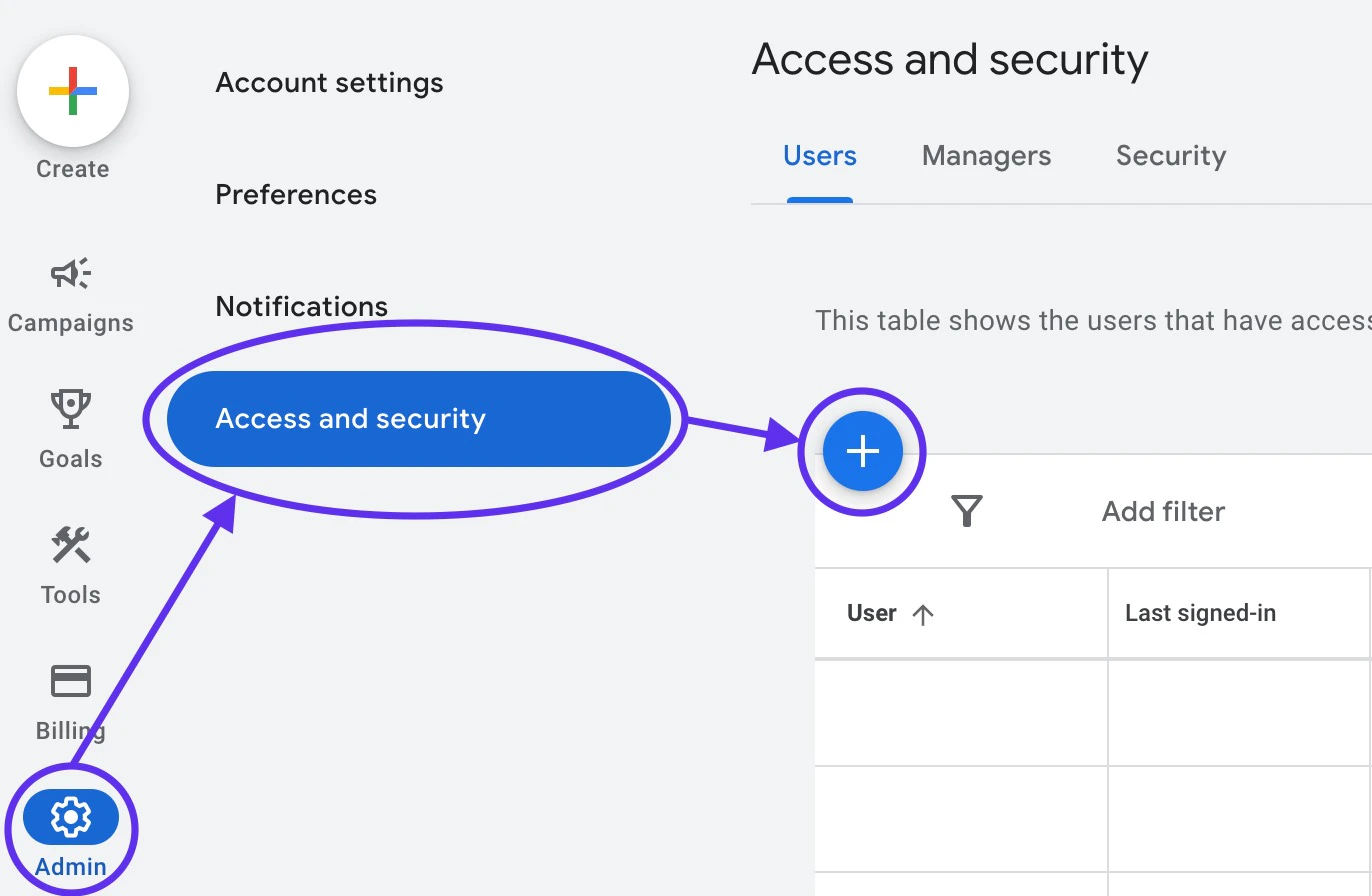Click the plus inside the circled add button
The width and height of the screenshot is (1372, 896).
(861, 451)
